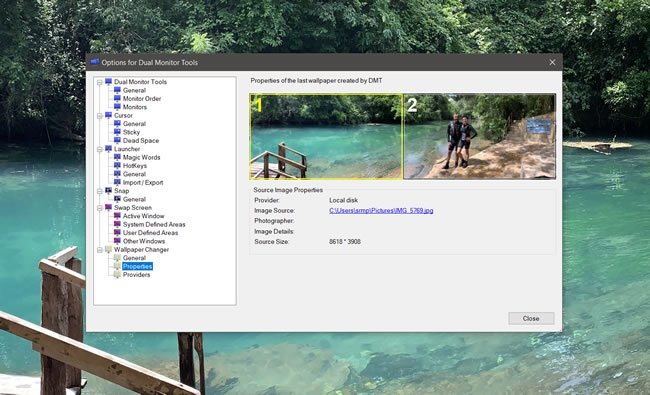Open Providers under Wallpaper Changer

[x=136, y=274]
